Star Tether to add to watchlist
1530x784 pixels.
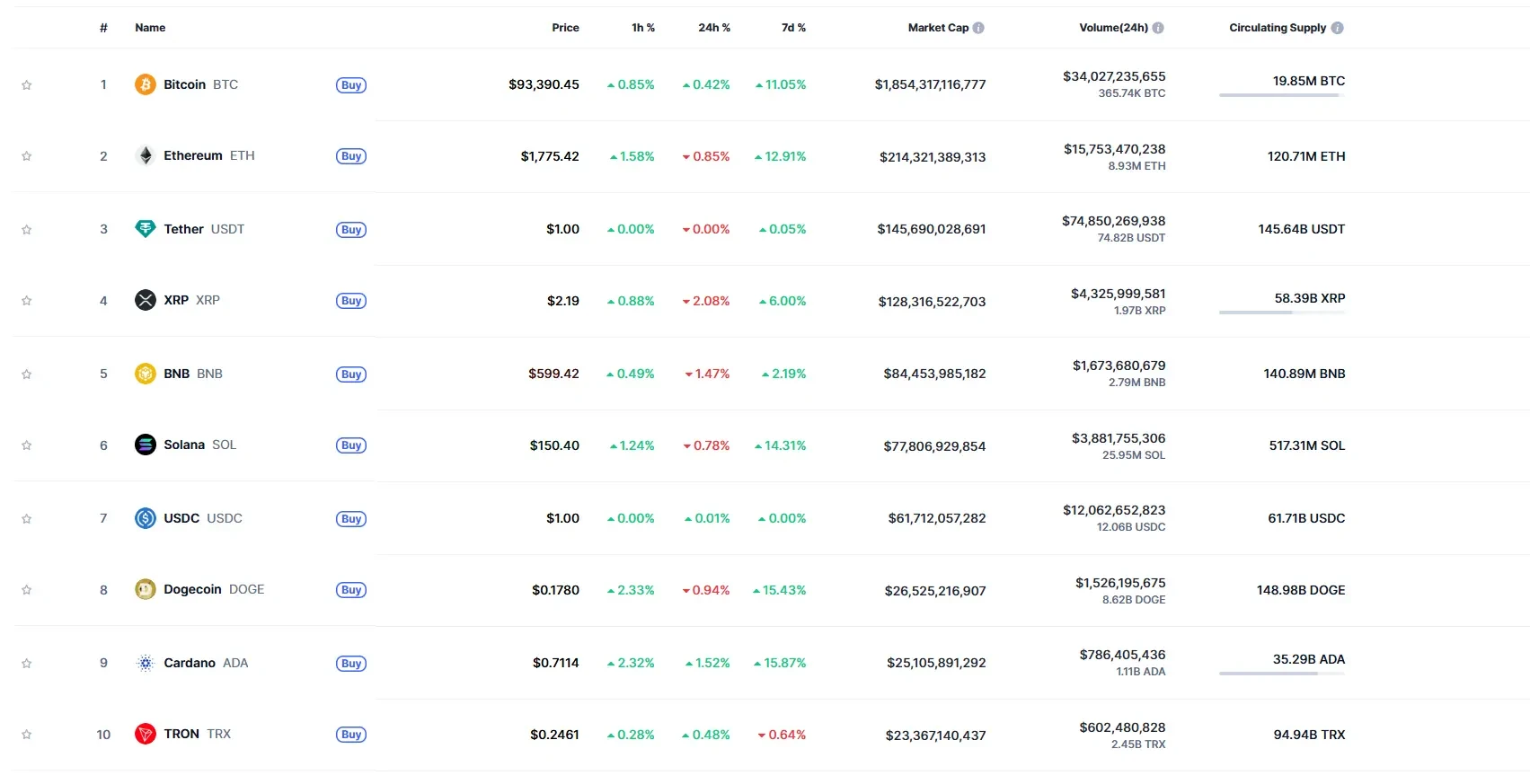[27, 230]
